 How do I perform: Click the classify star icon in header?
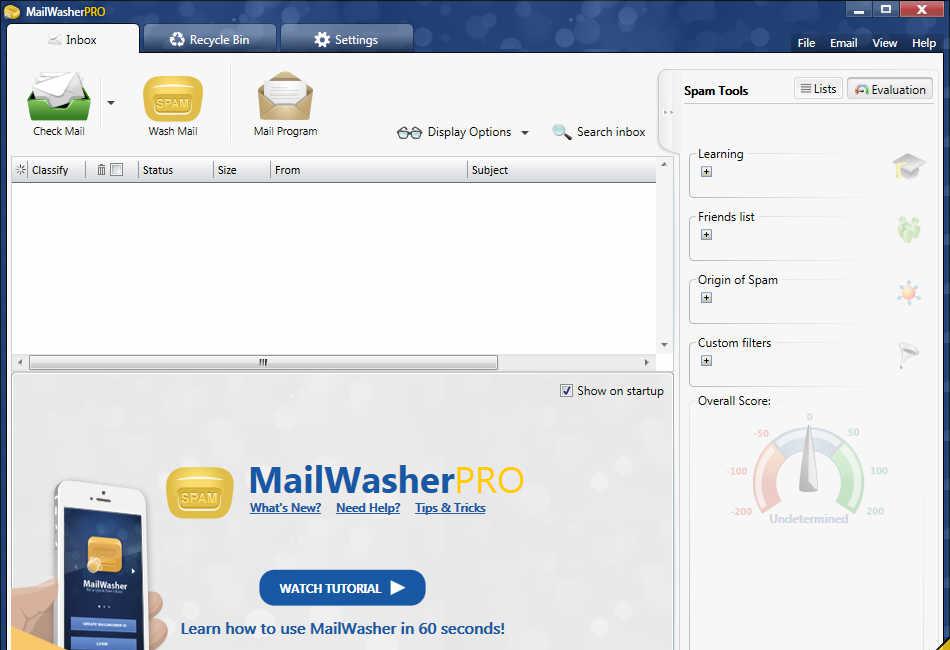coord(21,170)
